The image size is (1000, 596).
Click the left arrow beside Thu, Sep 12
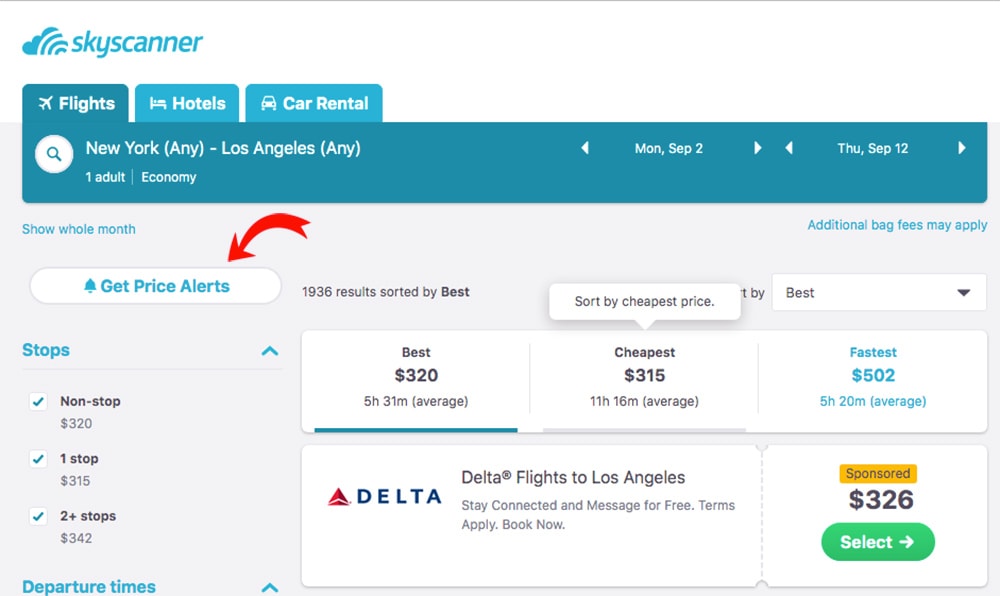(x=790, y=147)
